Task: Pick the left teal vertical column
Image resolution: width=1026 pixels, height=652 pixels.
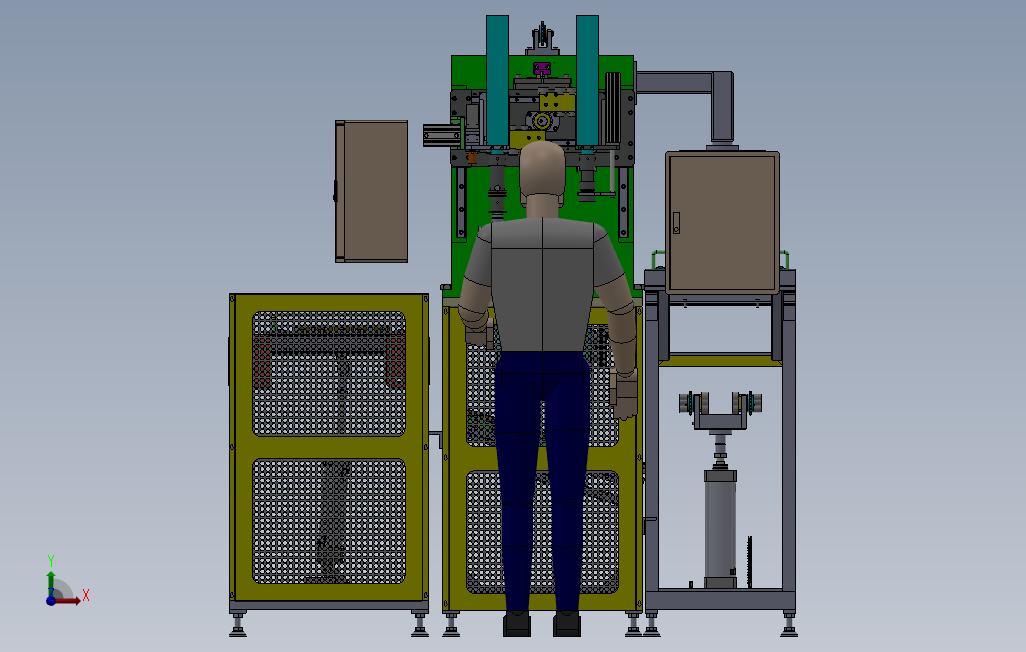Action: [497, 81]
